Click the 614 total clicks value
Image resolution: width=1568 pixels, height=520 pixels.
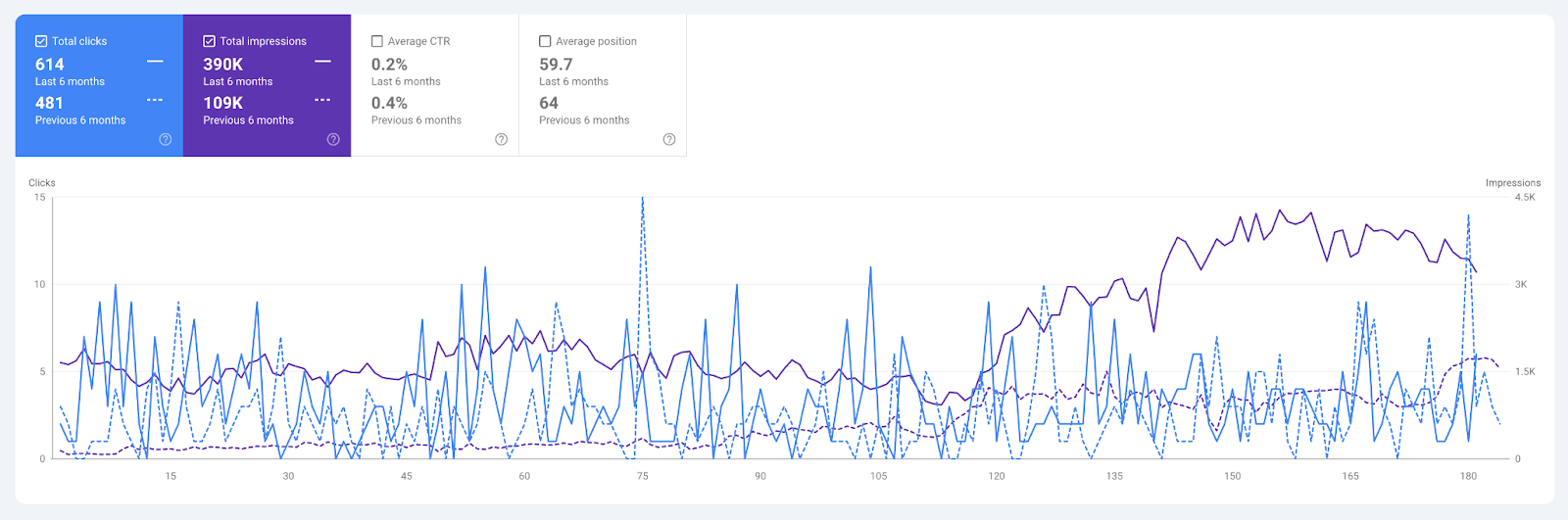(50, 65)
